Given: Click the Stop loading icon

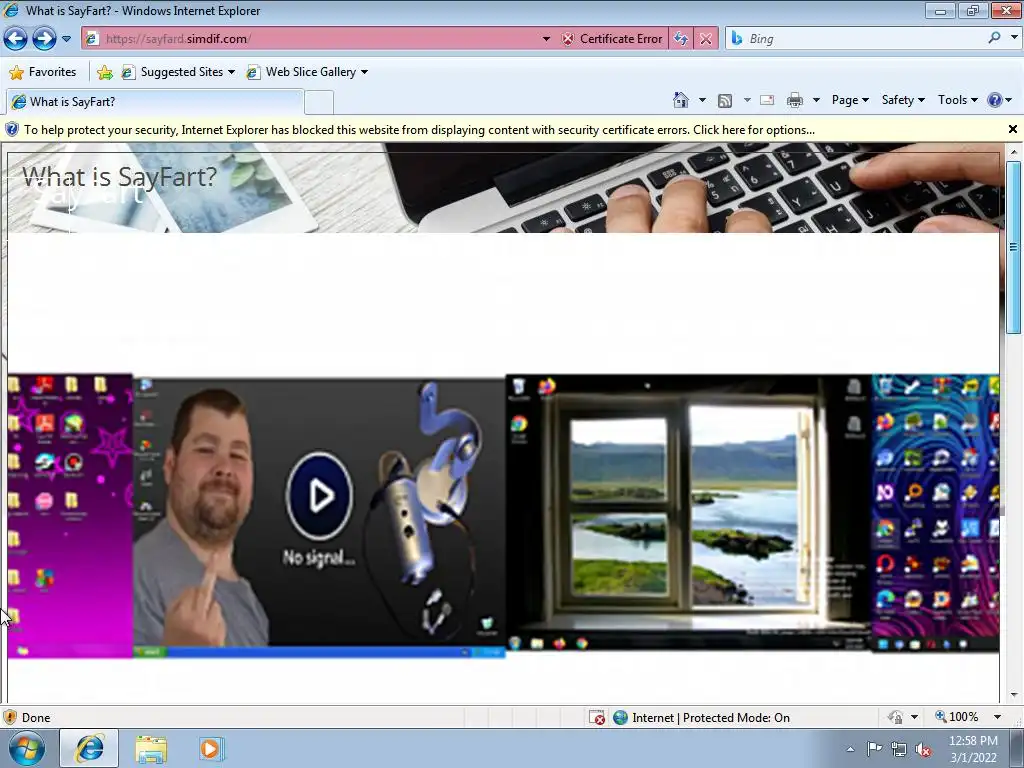Looking at the screenshot, I should 706,39.
